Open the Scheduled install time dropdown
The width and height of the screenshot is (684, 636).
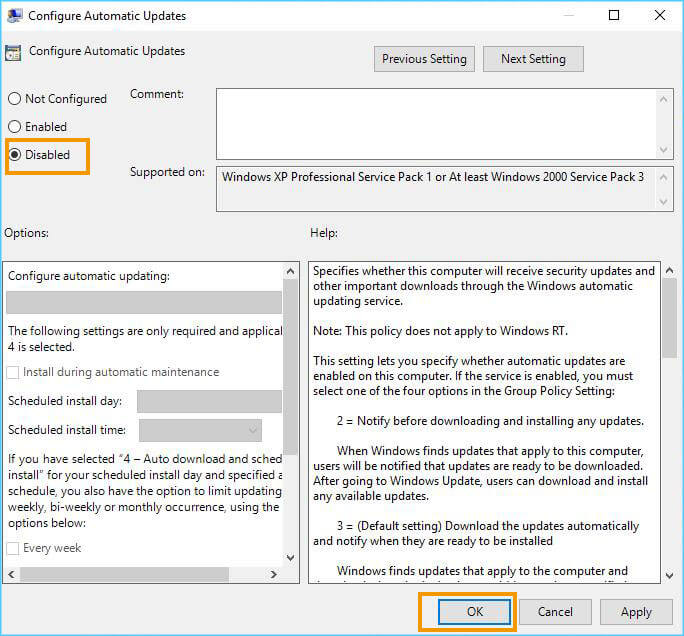[x=200, y=430]
